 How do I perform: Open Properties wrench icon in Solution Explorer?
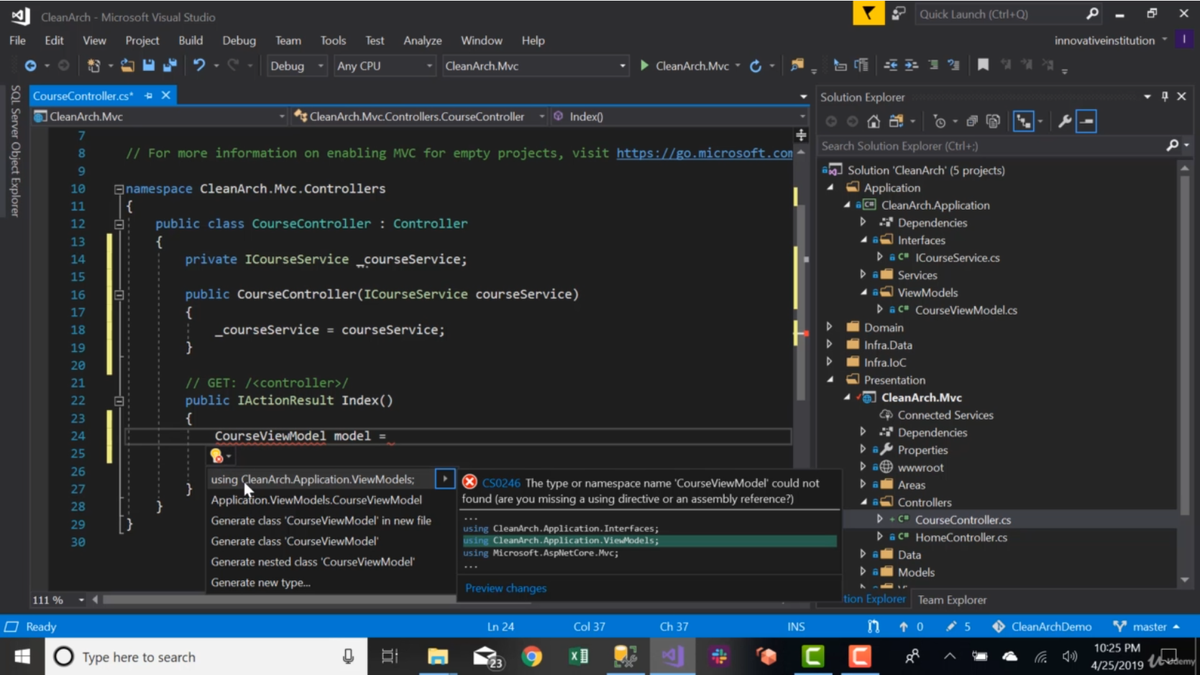1065,122
